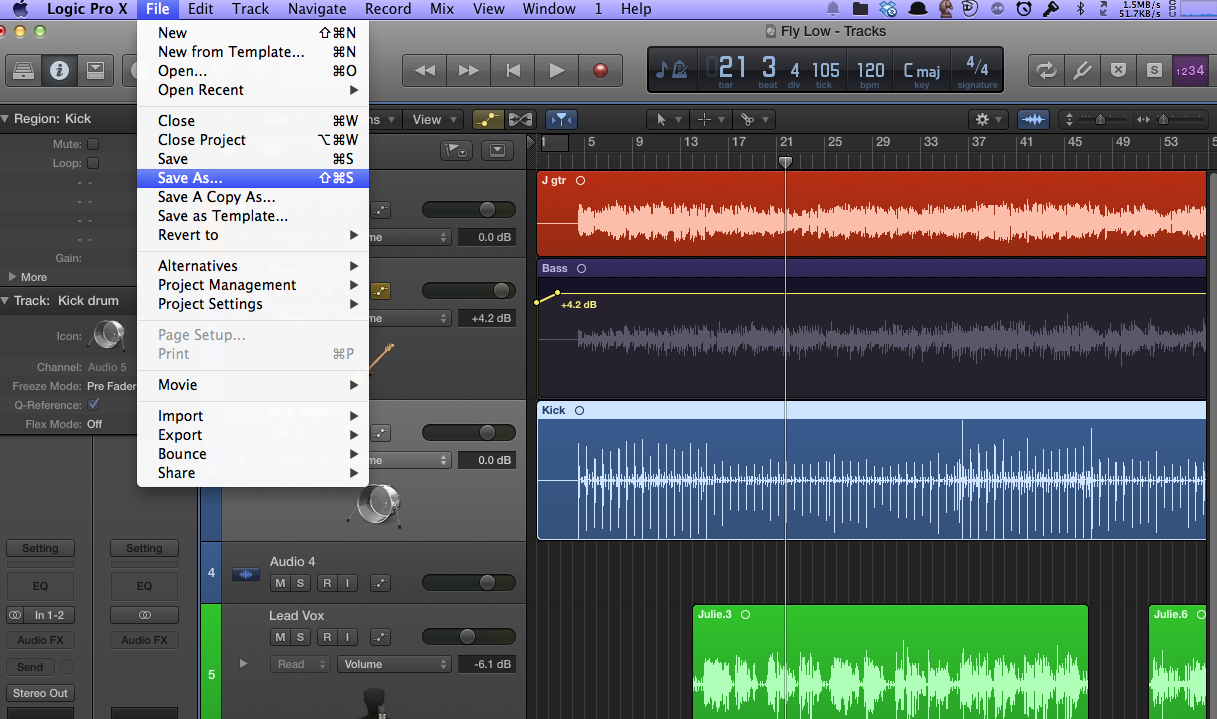Open the Library panel icon

(x=24, y=70)
